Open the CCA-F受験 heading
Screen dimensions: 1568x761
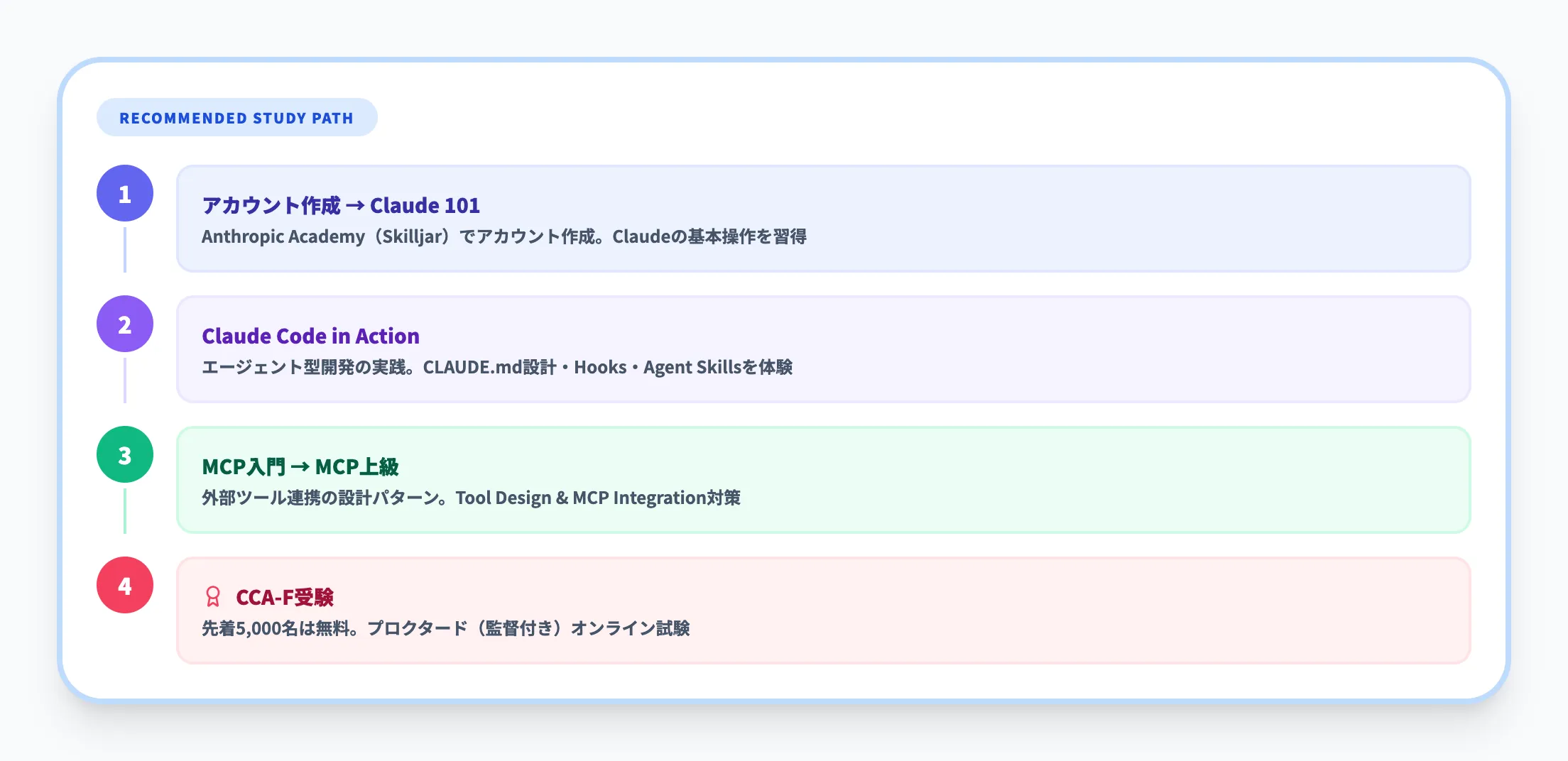tap(284, 598)
